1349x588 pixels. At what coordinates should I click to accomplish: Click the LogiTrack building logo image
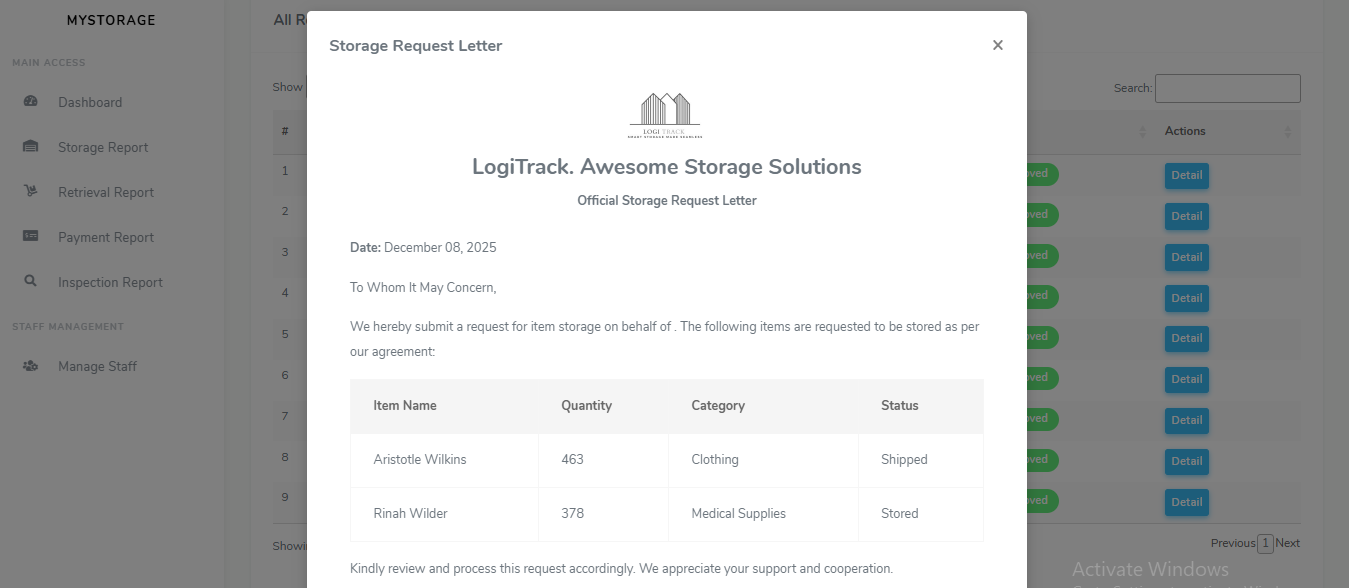(666, 115)
